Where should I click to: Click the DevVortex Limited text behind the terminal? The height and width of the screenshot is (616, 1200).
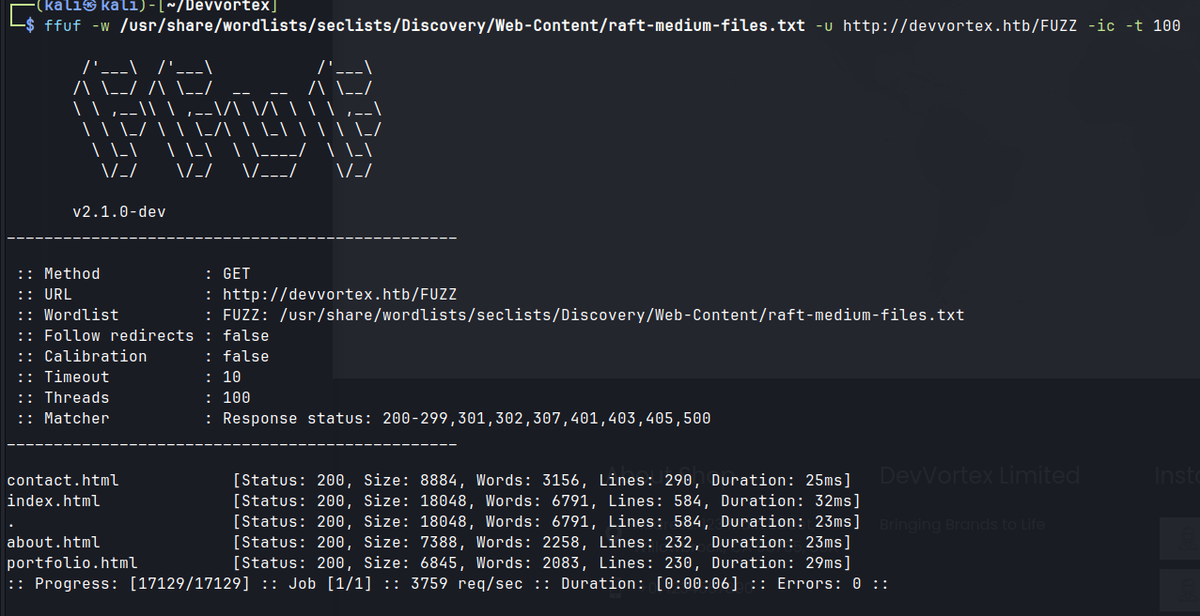coord(980,475)
